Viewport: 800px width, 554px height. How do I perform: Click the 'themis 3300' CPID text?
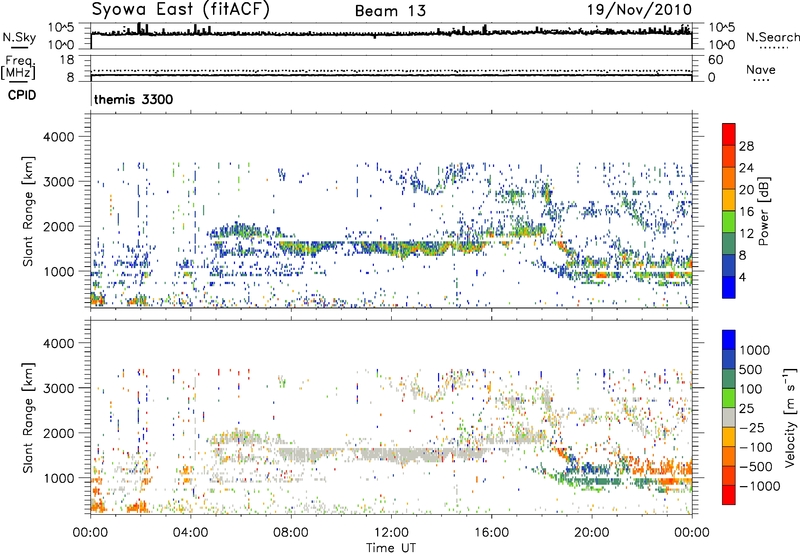click(134, 99)
